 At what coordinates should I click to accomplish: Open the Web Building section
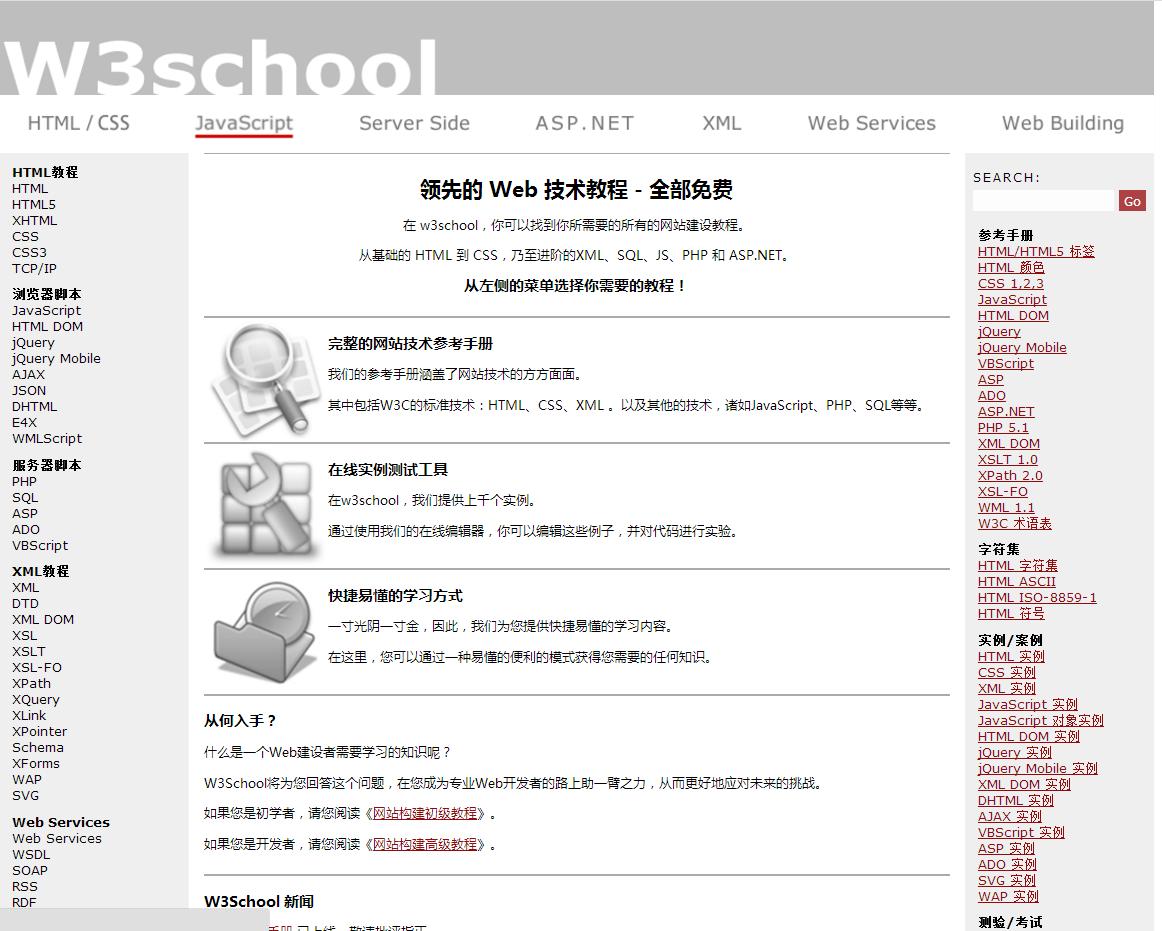[x=1062, y=123]
